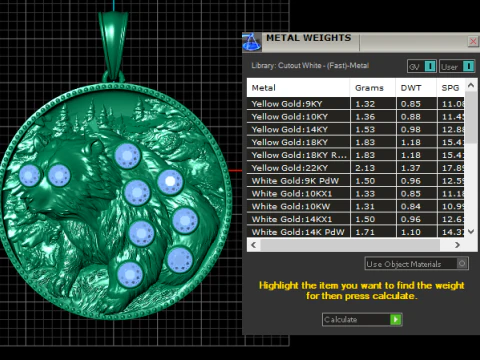Click the green play arrow on Calculate
Viewport: 480px width, 360px height.
395,319
